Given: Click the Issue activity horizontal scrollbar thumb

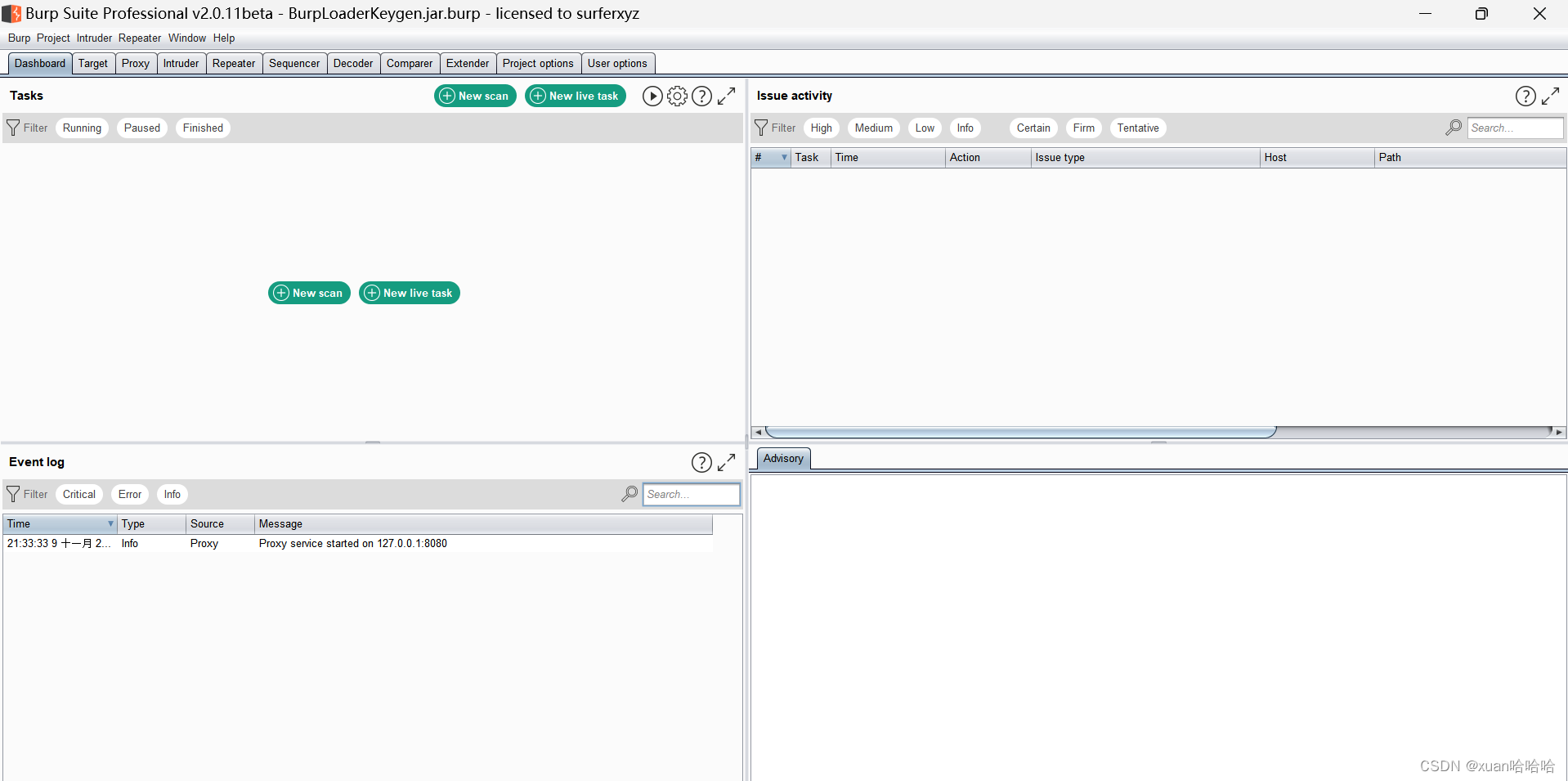Looking at the screenshot, I should [x=1020, y=432].
